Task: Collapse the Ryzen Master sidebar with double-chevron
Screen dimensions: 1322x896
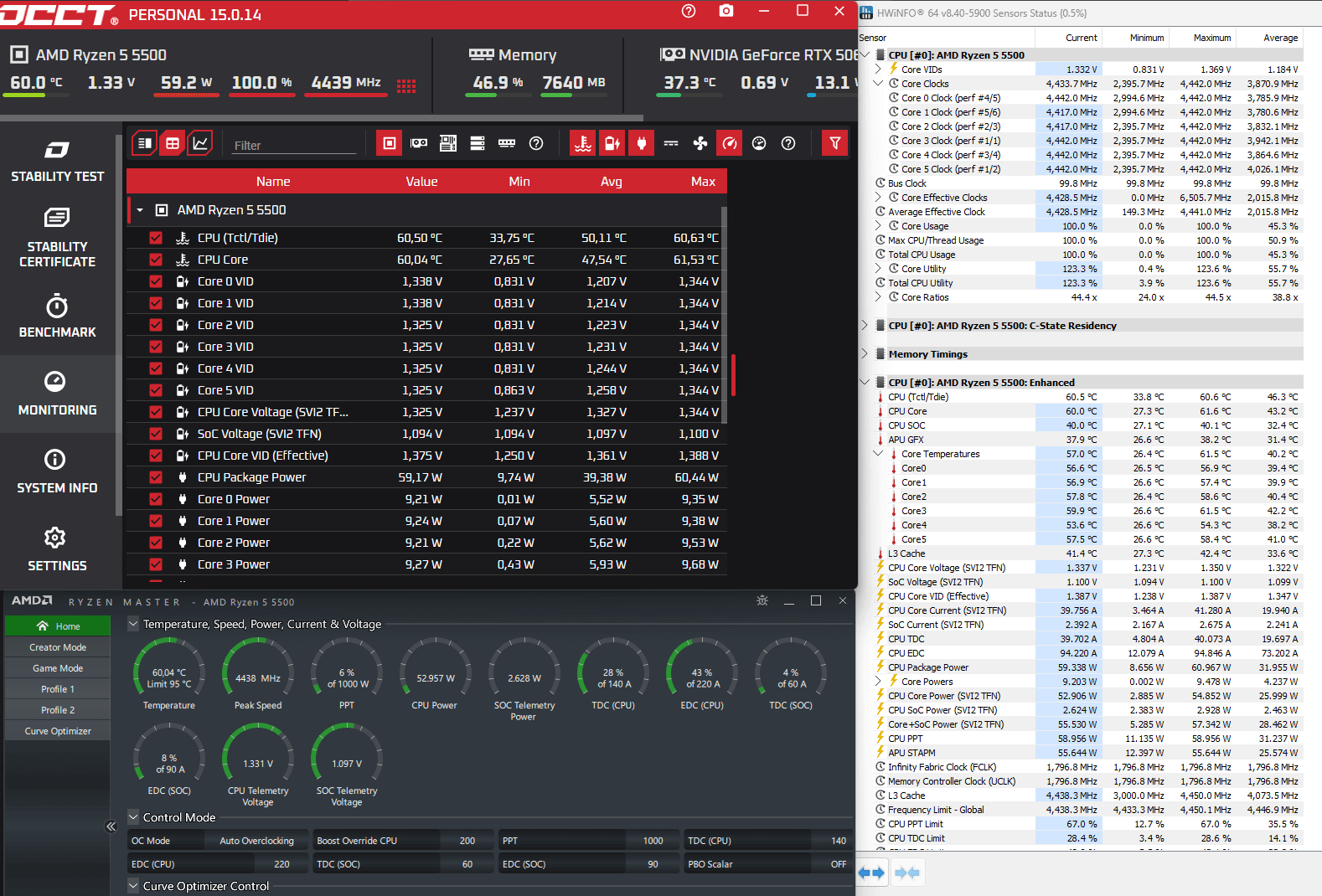Action: pos(111,826)
